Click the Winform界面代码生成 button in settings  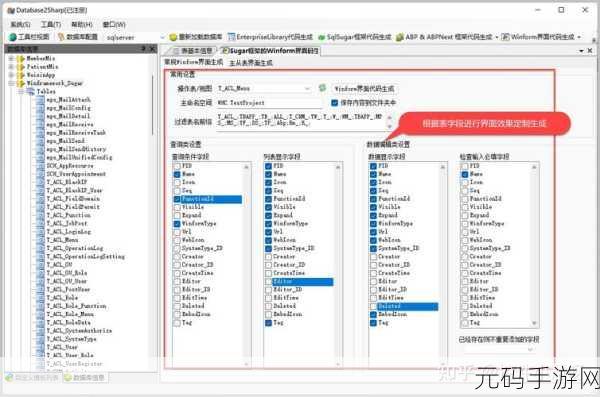click(364, 89)
